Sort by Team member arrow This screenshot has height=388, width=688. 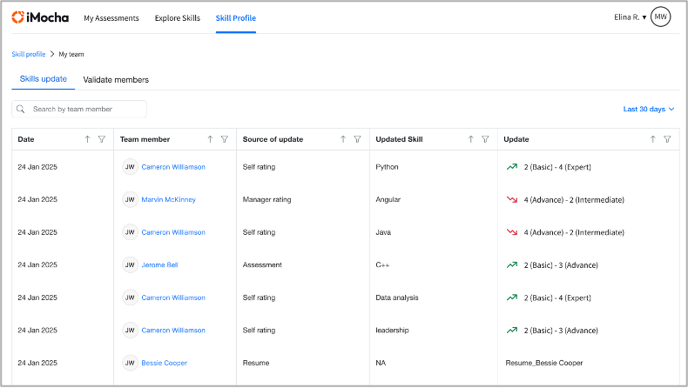coord(210,139)
